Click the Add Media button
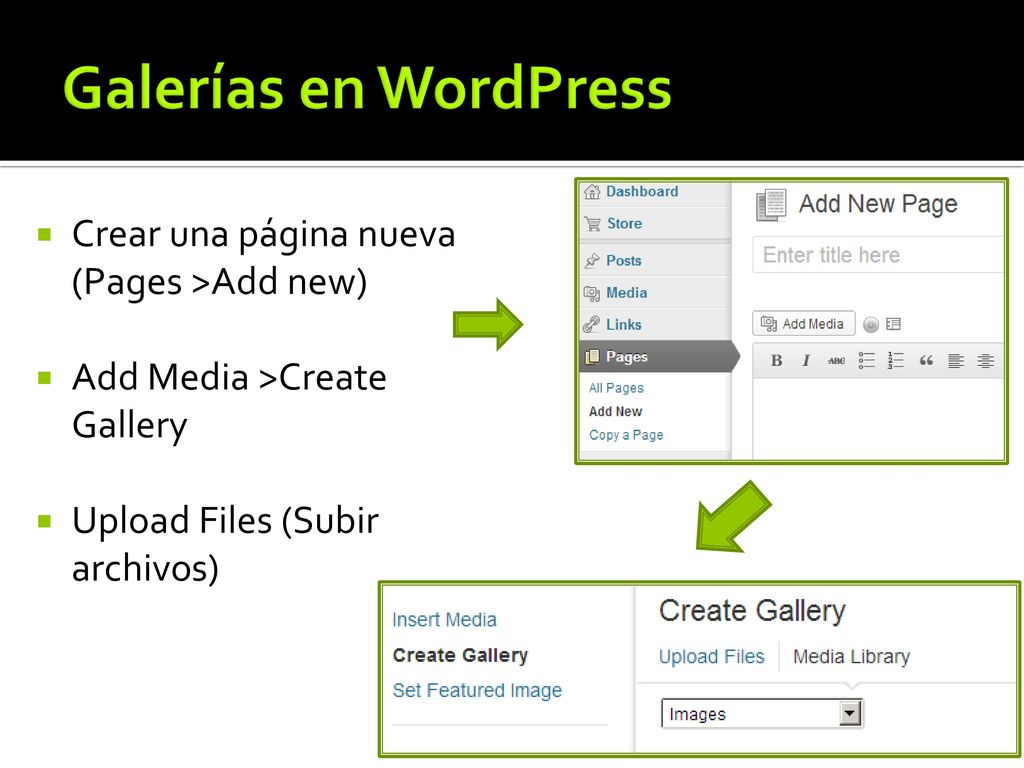This screenshot has height=768, width=1024. (803, 323)
